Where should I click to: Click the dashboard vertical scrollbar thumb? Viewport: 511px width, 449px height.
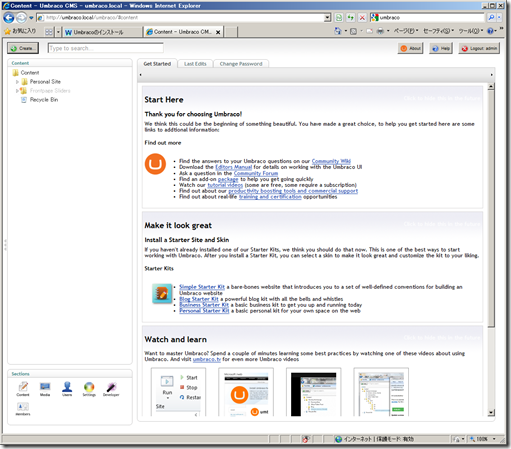pyautogui.click(x=491, y=208)
